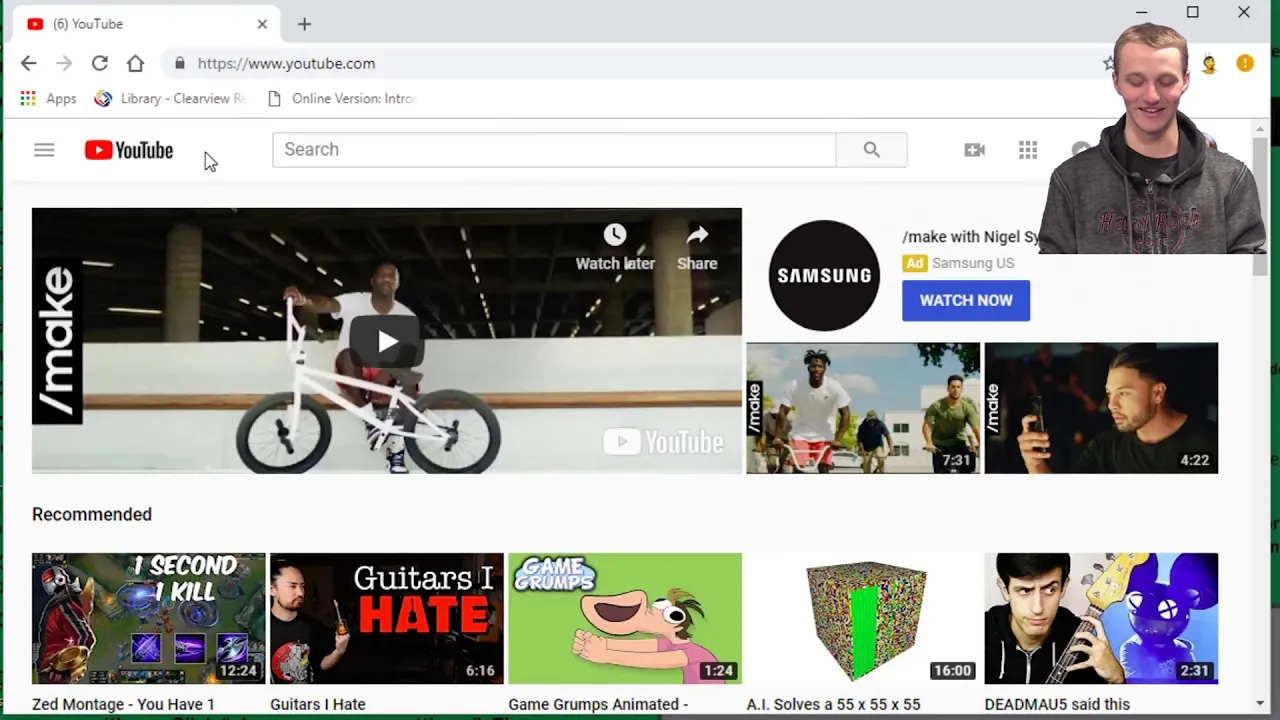Open the Zed Montage thumbnail

pos(148,618)
